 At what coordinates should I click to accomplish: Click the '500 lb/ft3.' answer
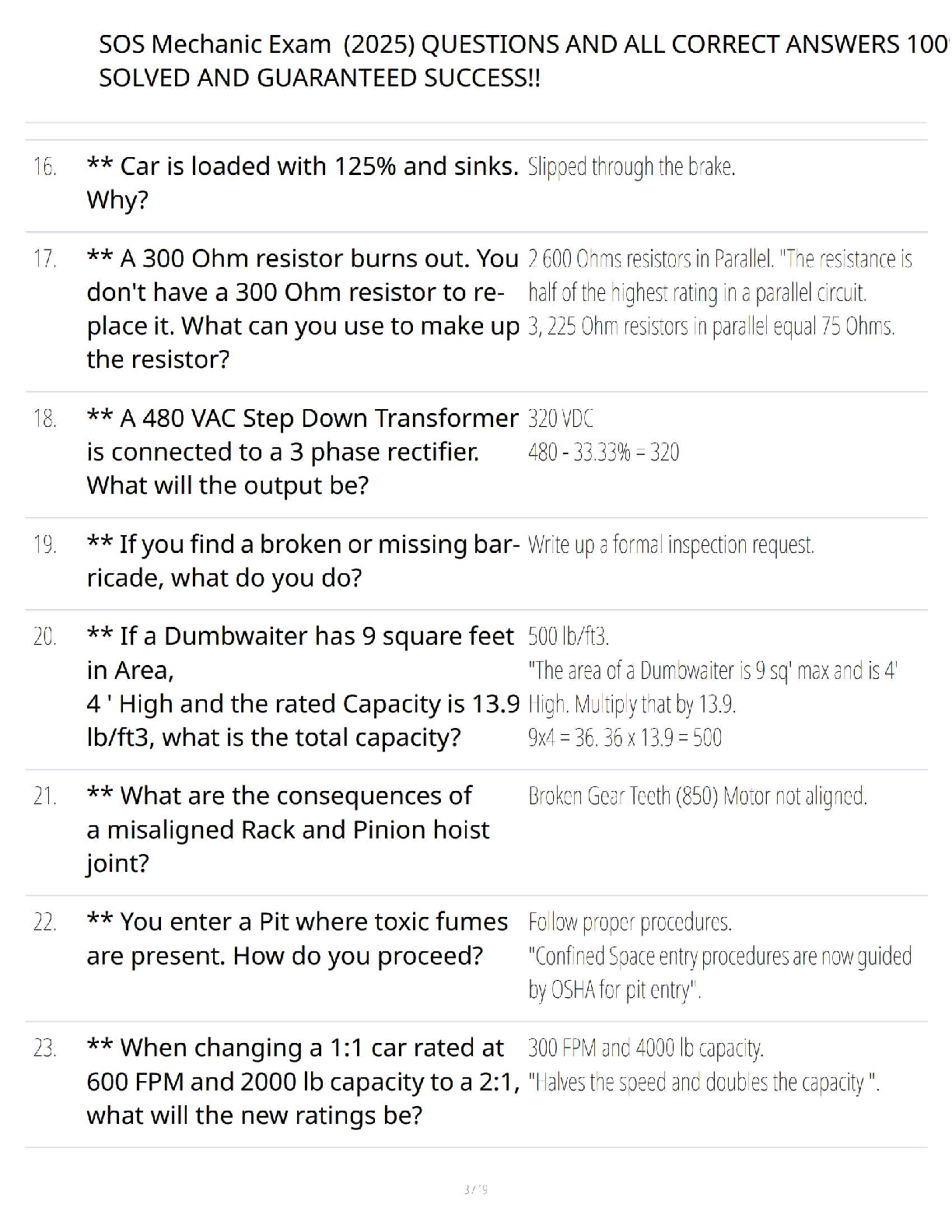569,637
